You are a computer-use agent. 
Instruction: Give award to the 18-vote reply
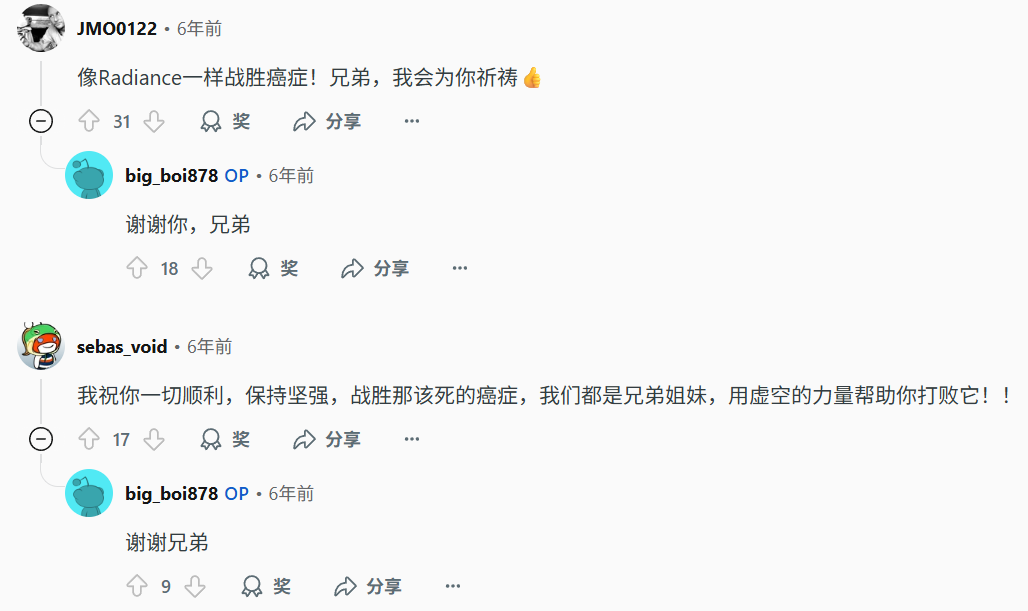(273, 268)
